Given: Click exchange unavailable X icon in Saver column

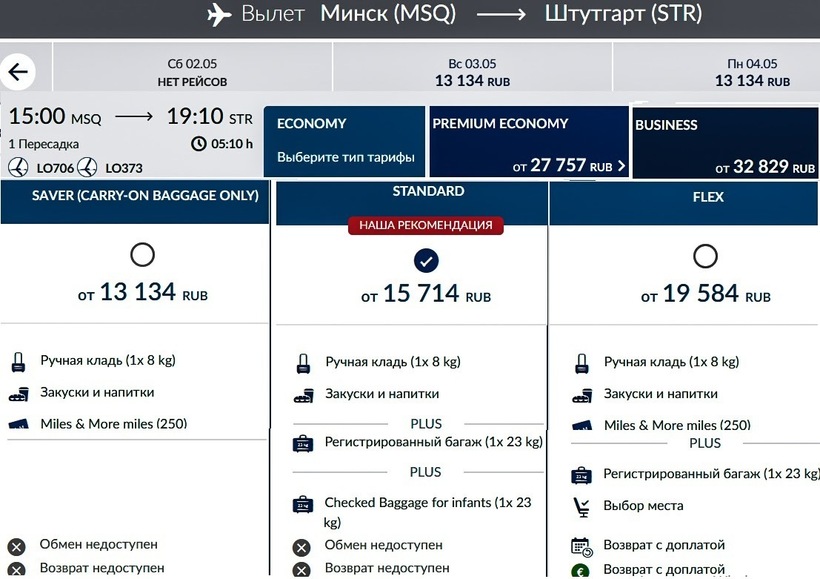Looking at the screenshot, I should pyautogui.click(x=16, y=547).
